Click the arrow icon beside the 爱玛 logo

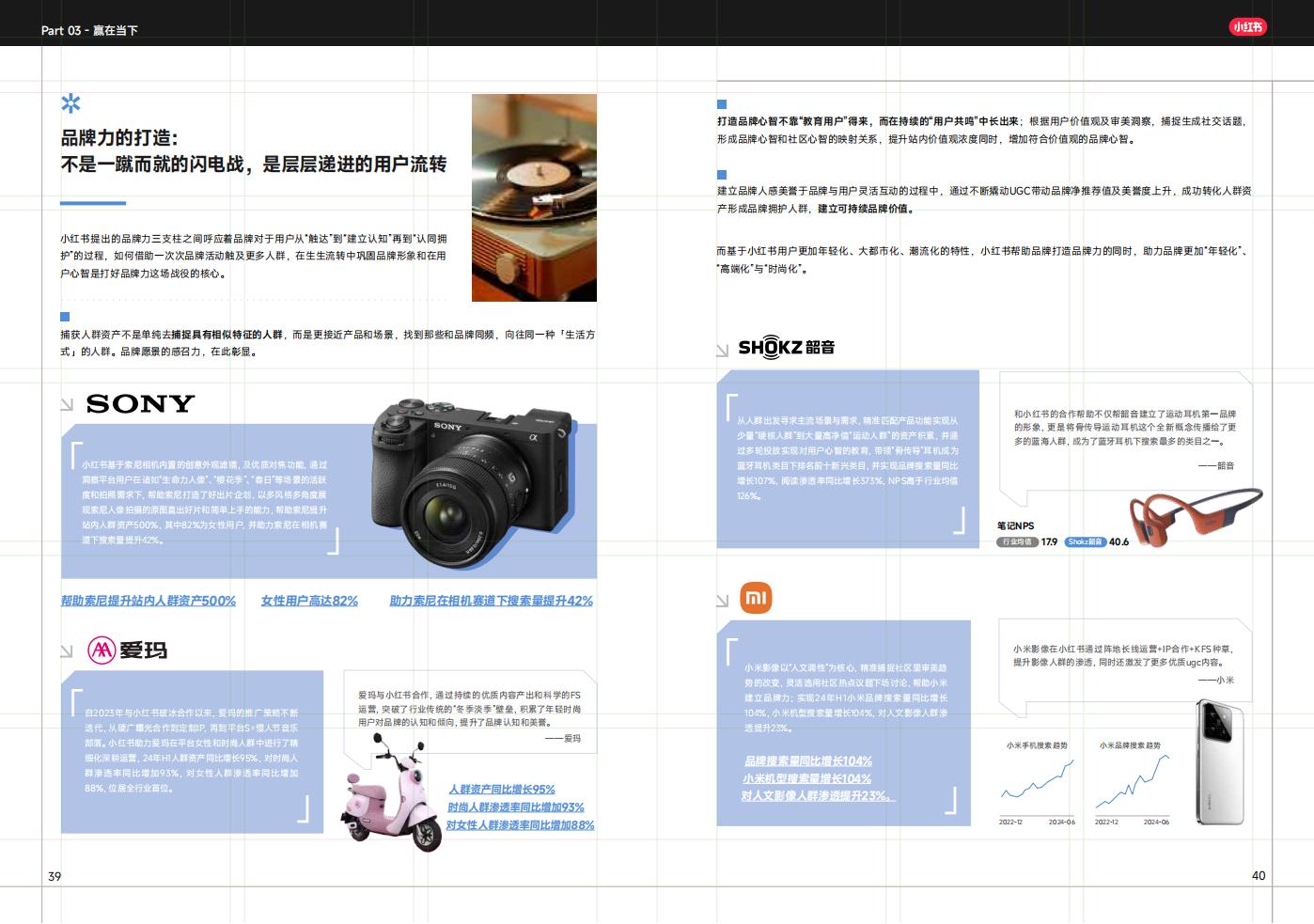pyautogui.click(x=67, y=651)
